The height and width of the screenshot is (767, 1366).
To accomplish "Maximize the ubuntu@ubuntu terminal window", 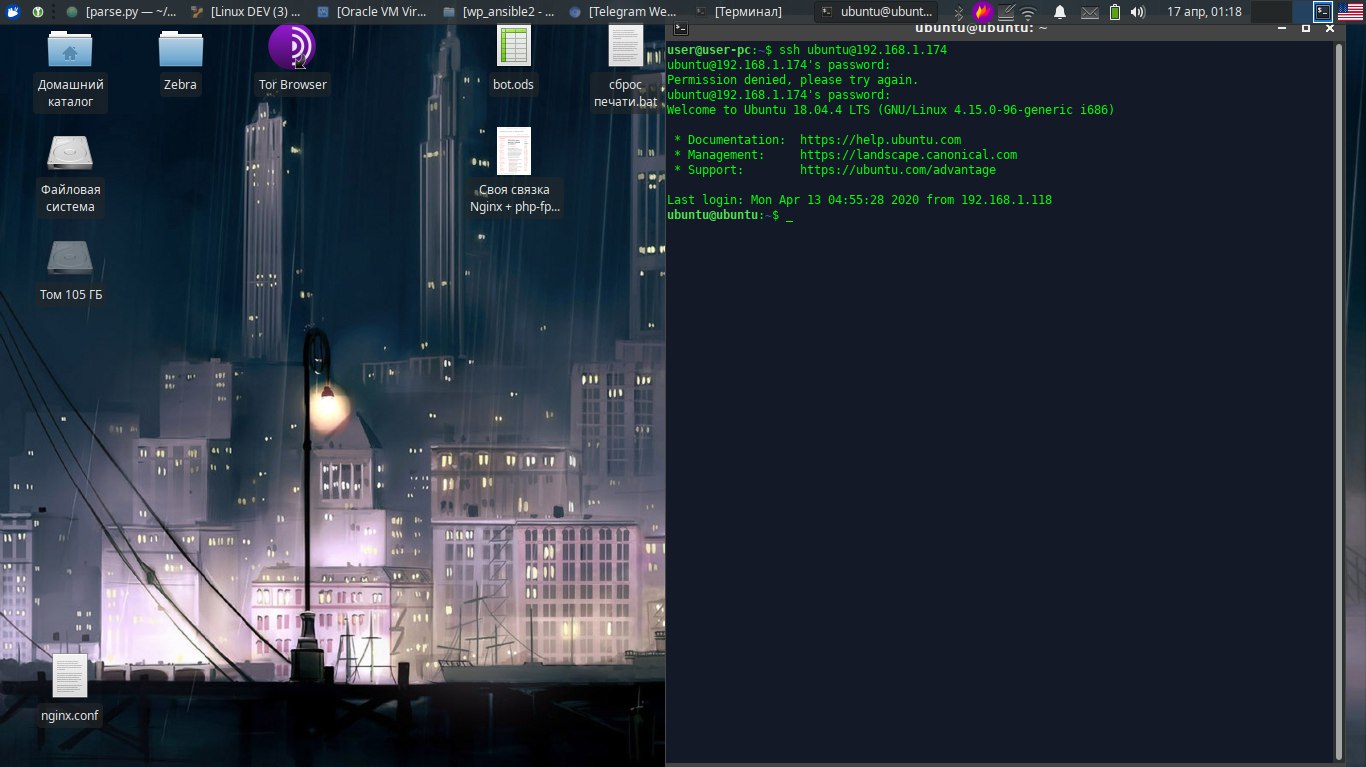I will 1306,28.
